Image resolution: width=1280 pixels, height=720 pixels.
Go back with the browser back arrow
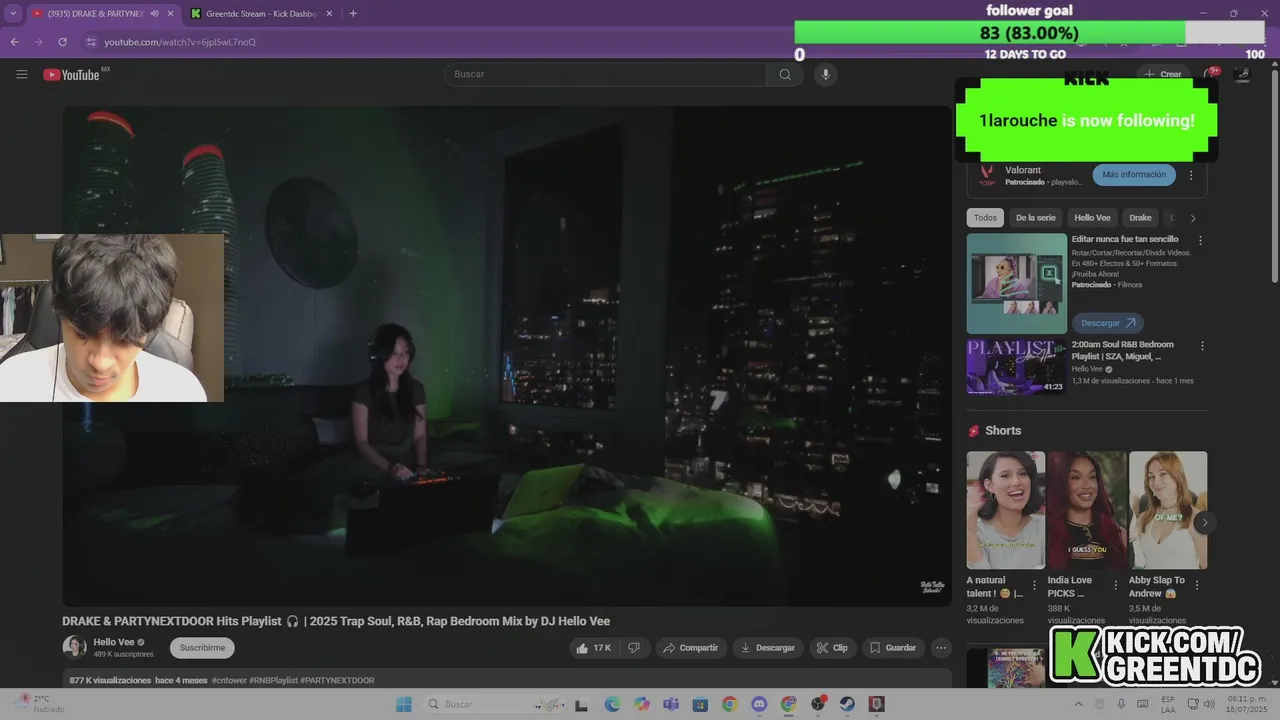(x=14, y=42)
